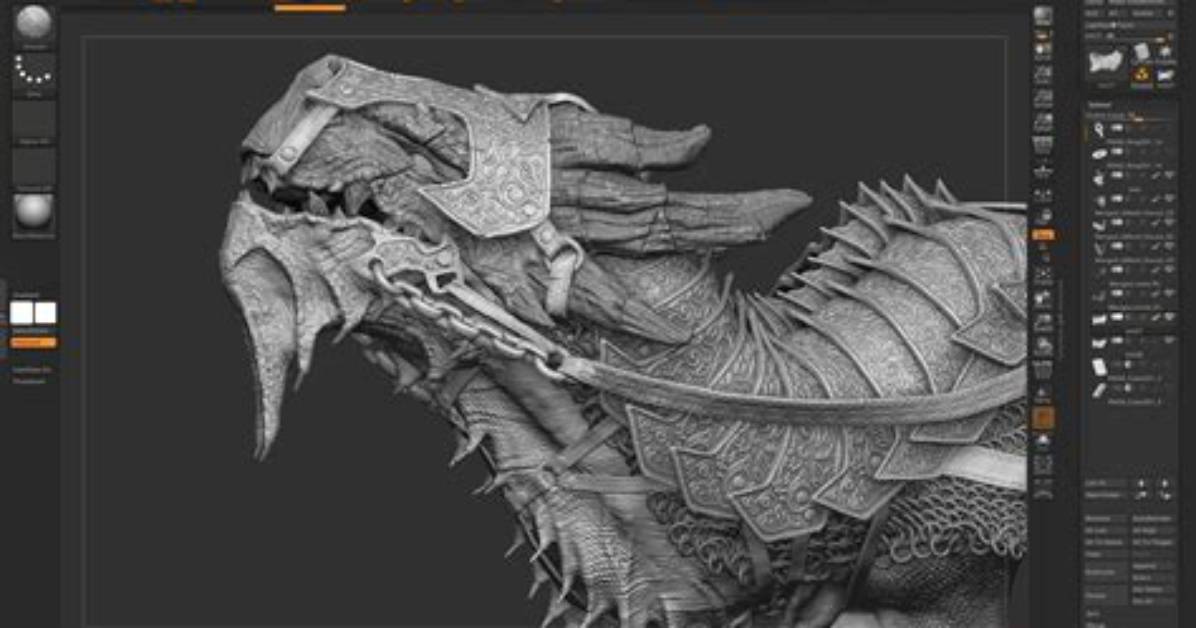Open the Texture Off selector

34,168
